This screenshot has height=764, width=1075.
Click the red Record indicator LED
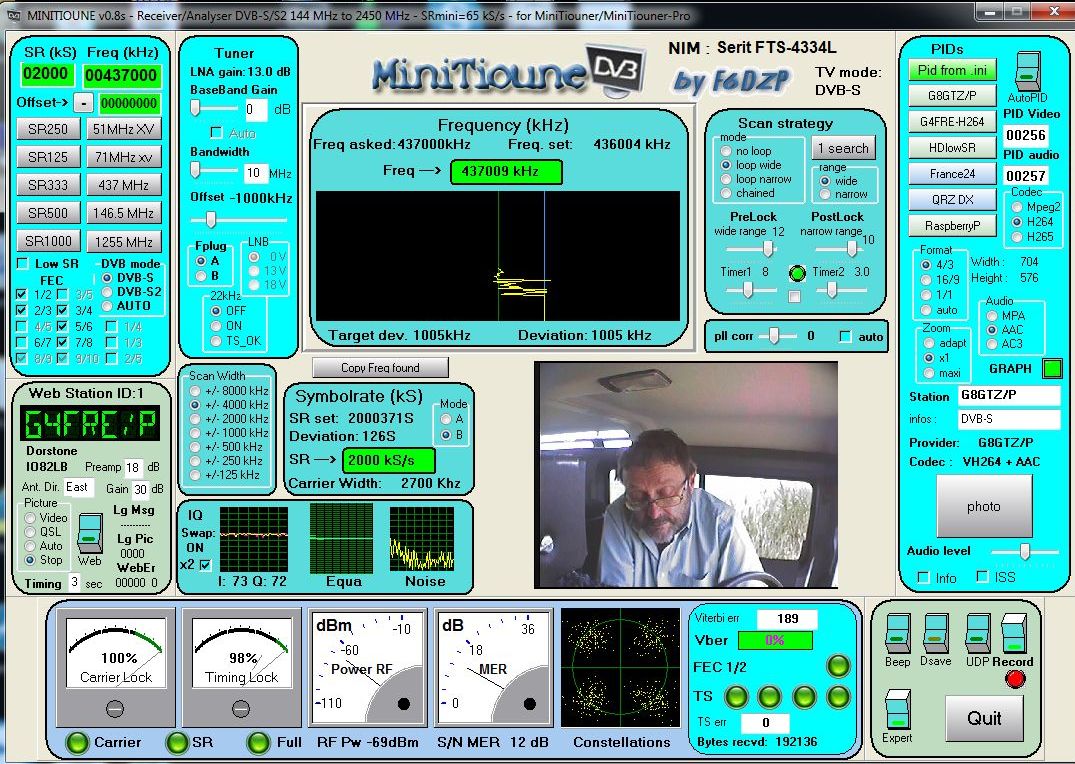(1015, 679)
